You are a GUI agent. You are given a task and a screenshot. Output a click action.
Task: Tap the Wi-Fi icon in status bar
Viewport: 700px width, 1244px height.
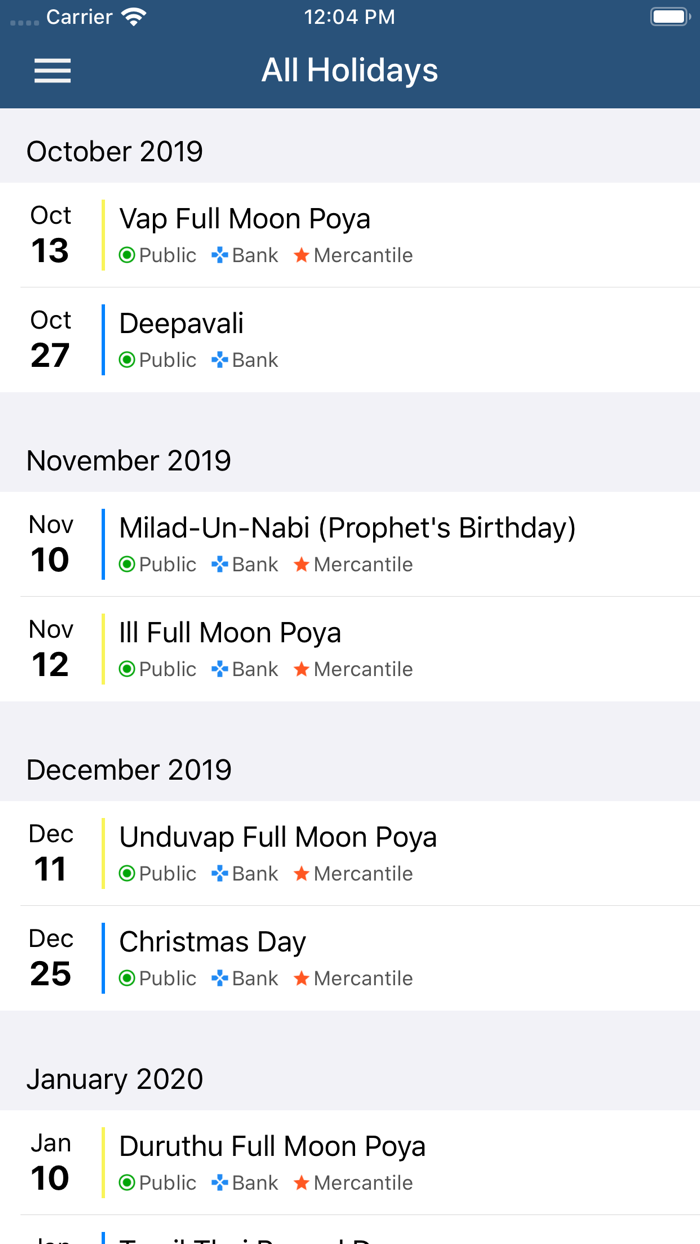coord(133,16)
